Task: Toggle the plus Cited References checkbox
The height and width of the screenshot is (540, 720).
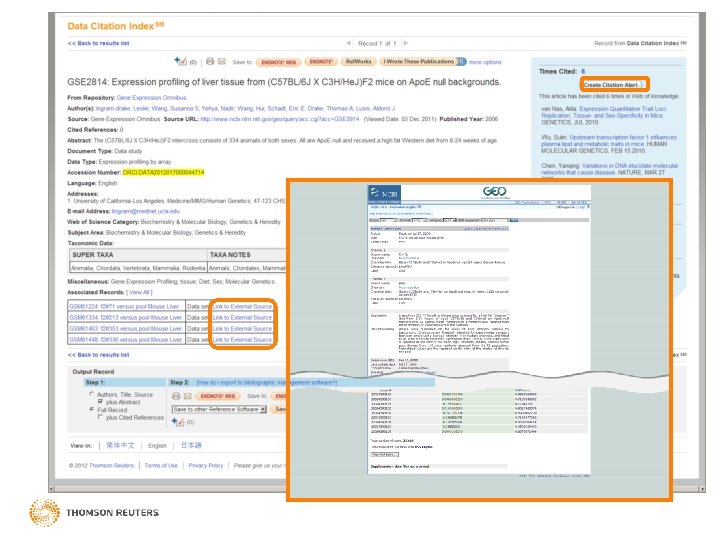Action: (100, 417)
